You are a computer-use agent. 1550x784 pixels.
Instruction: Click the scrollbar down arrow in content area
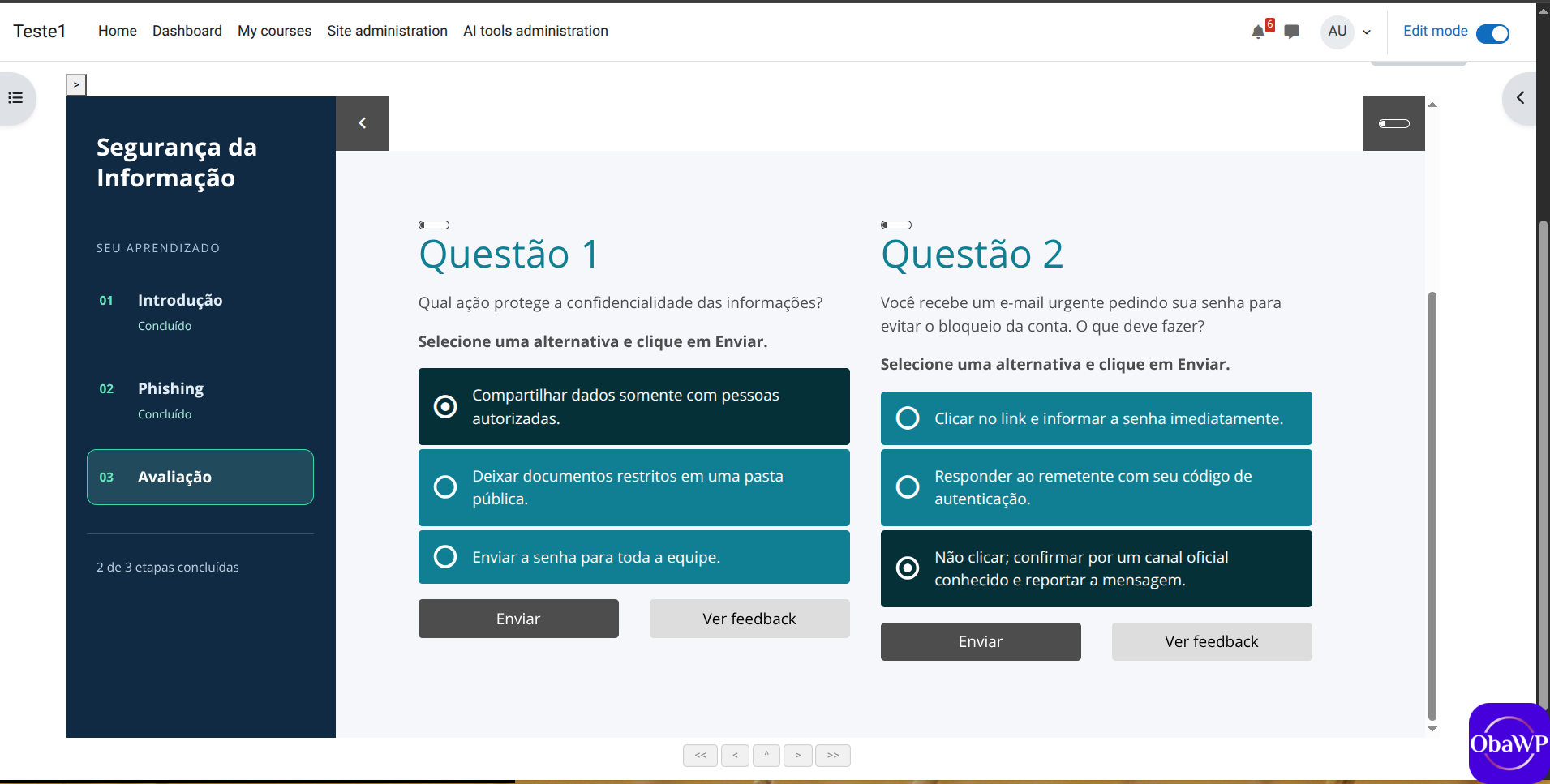(x=1432, y=728)
